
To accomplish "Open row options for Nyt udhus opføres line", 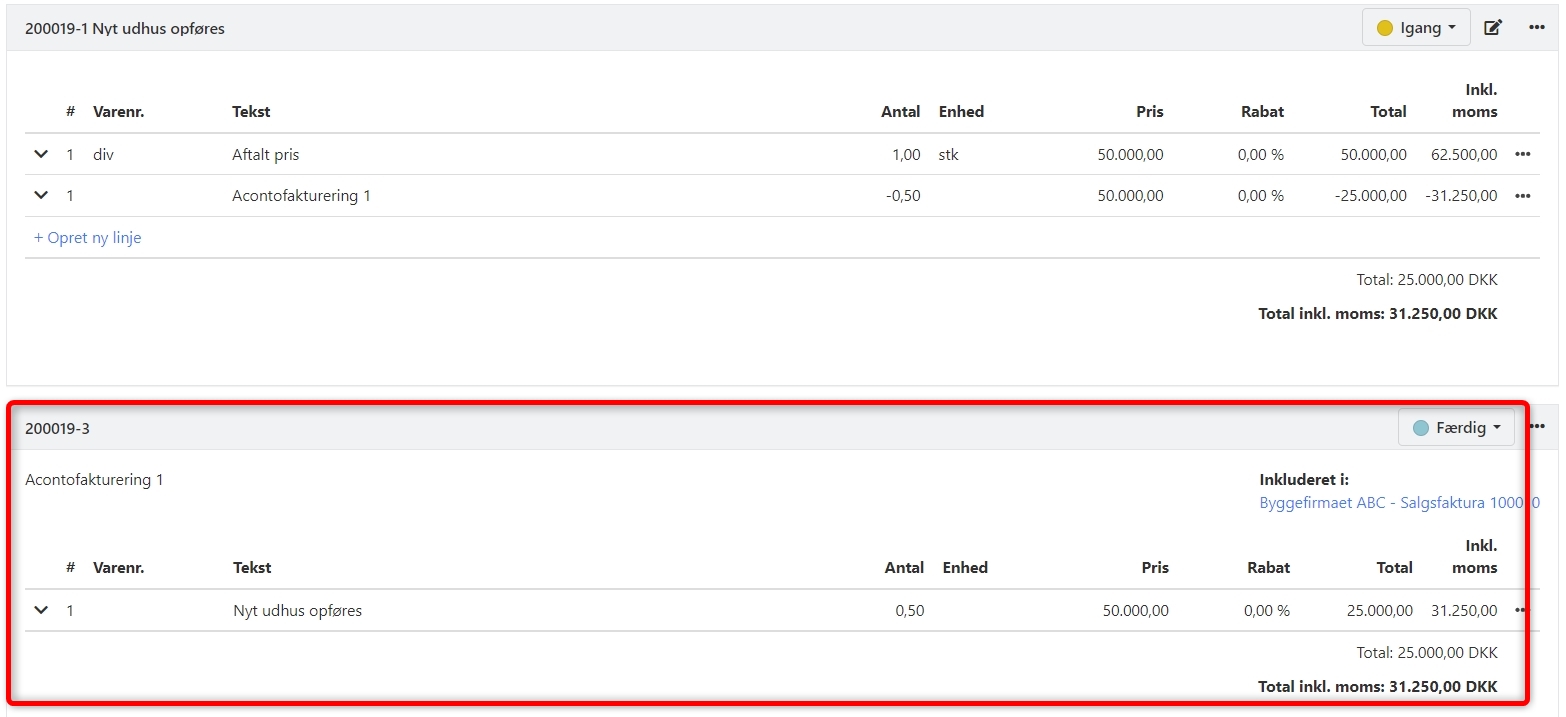I will (x=1520, y=611).
